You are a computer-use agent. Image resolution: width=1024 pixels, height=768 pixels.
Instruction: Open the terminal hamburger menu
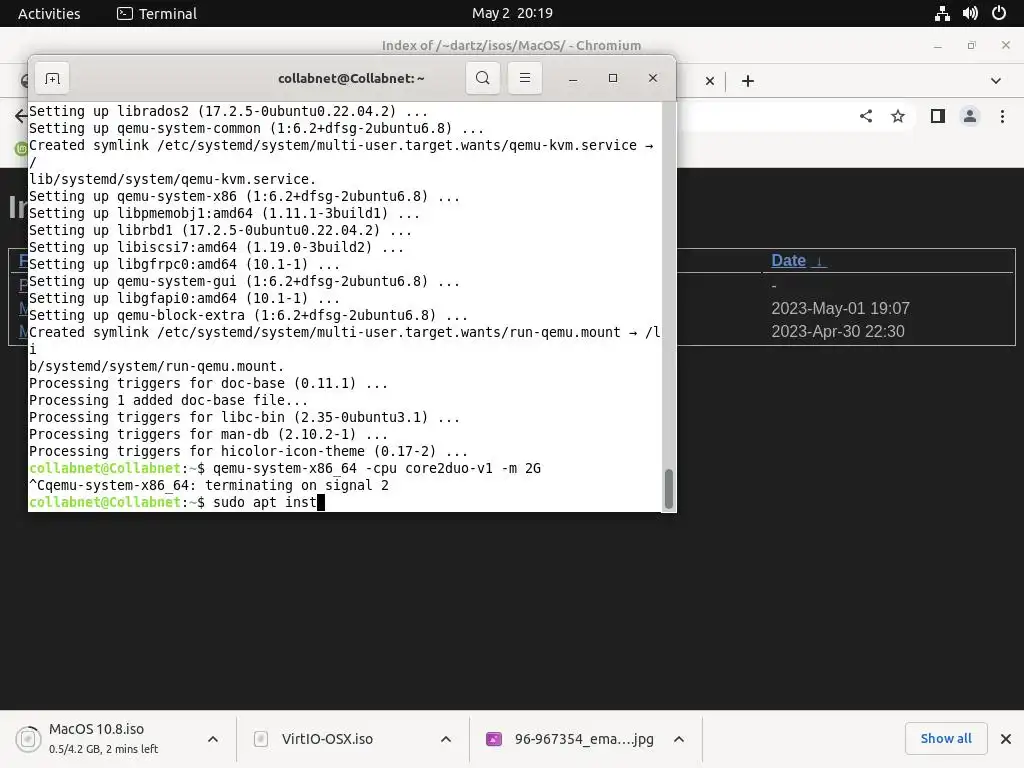(x=524, y=78)
